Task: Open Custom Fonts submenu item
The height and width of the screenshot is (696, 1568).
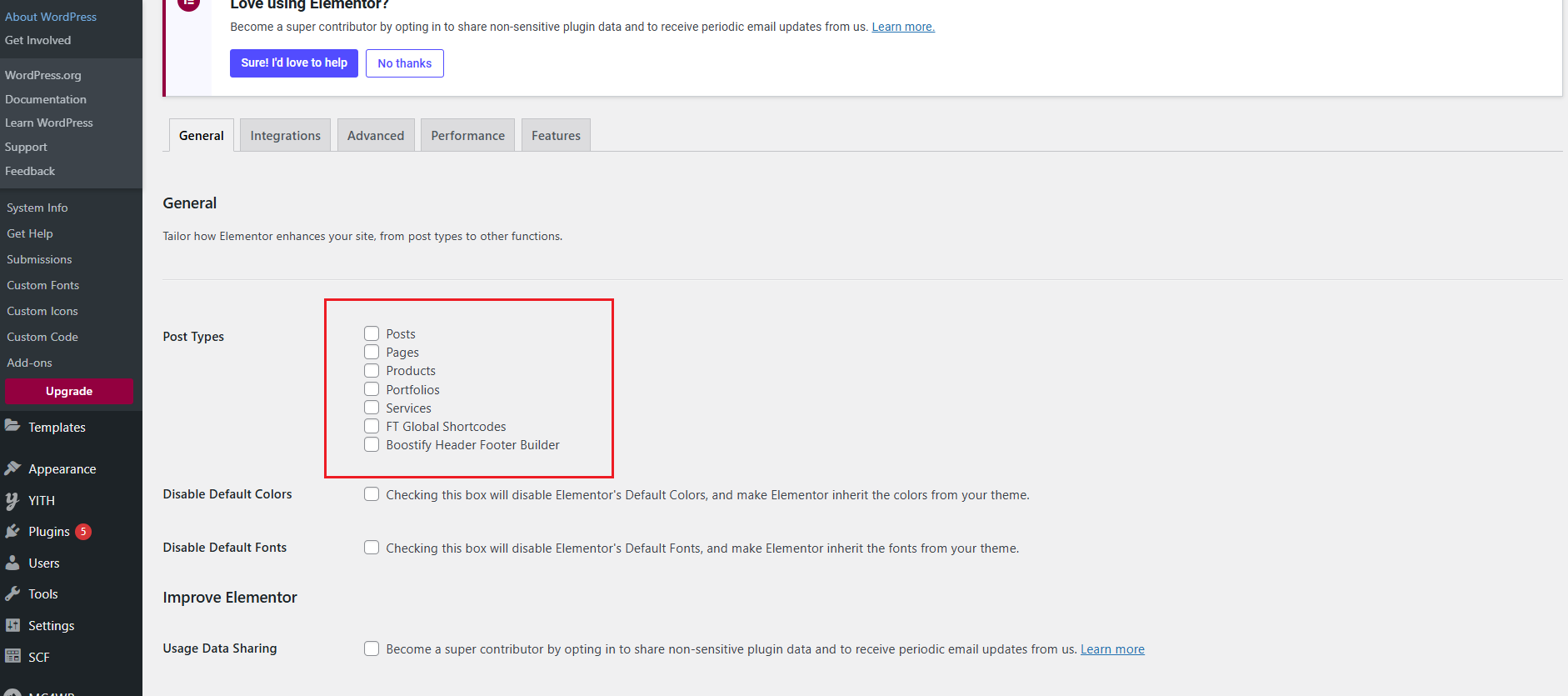Action: (43, 285)
